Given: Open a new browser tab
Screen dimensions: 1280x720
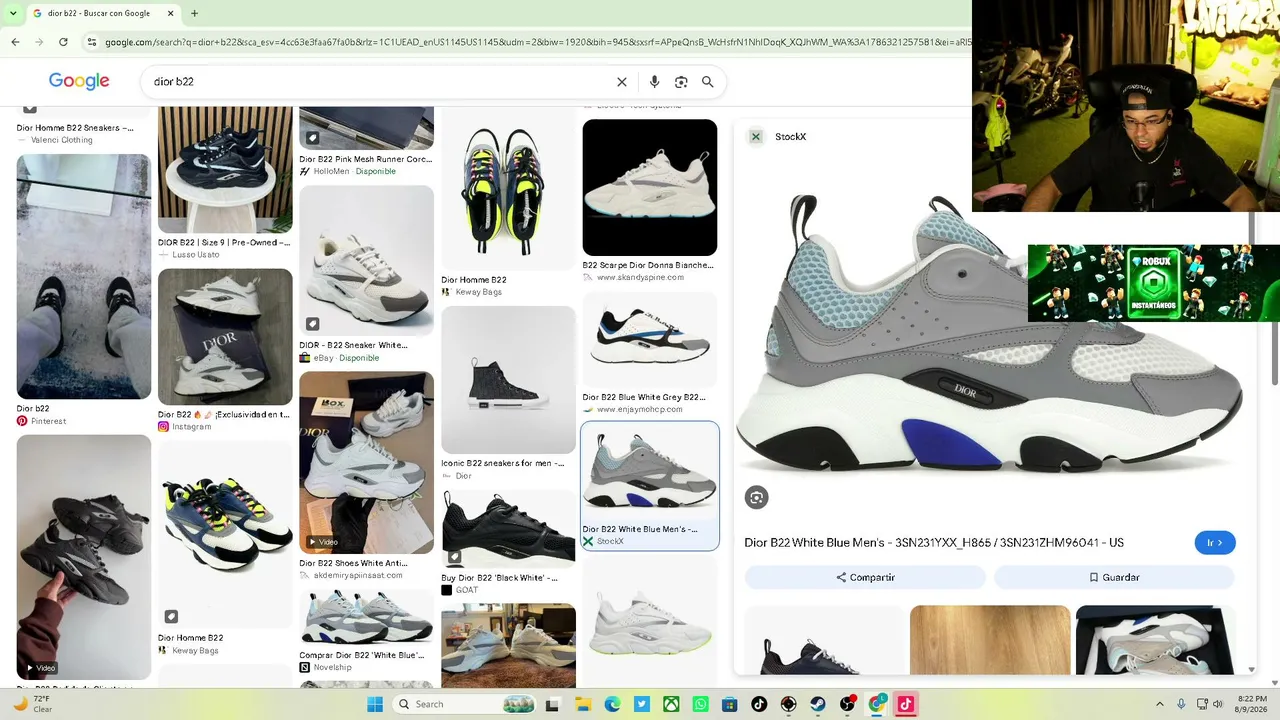Looking at the screenshot, I should click(194, 13).
